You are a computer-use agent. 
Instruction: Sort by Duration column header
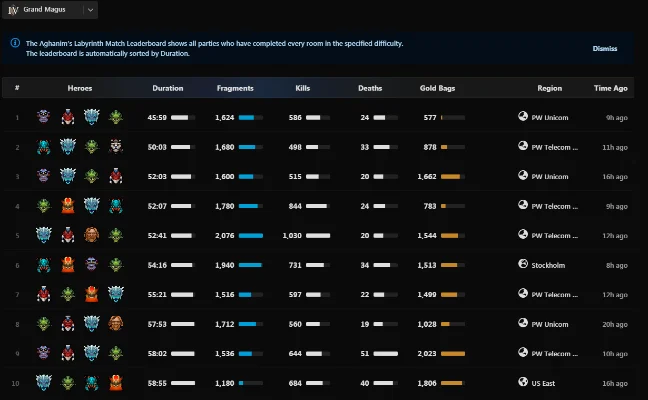(x=167, y=88)
